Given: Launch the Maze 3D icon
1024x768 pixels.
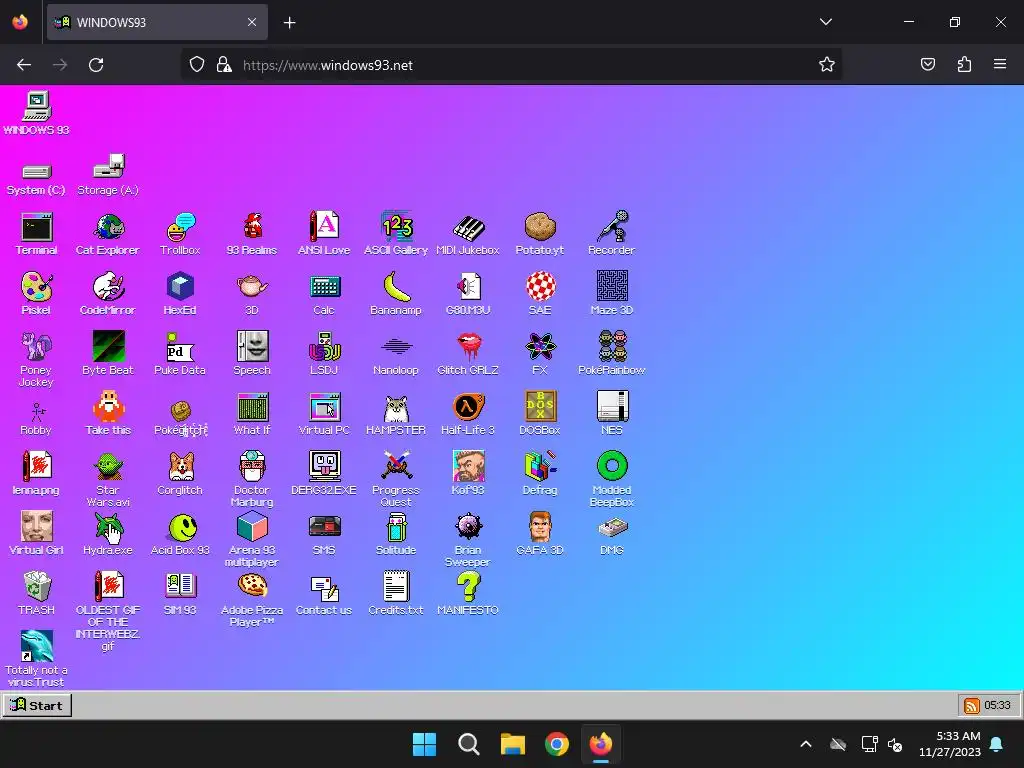Looking at the screenshot, I should [612, 293].
